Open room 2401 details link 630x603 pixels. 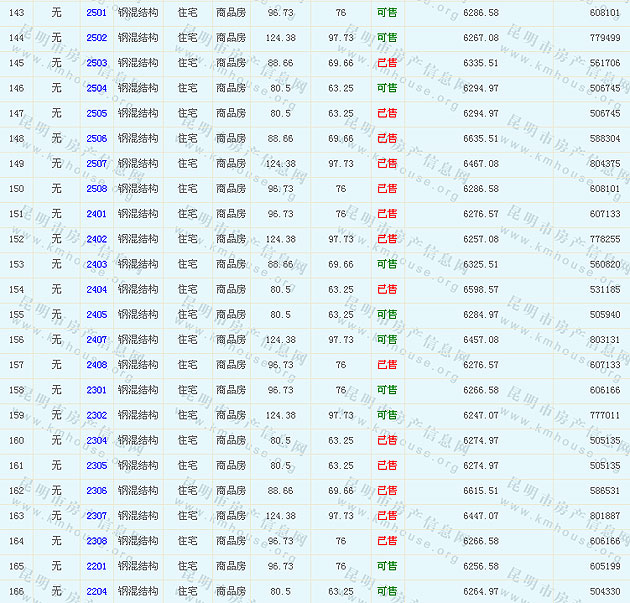[97, 214]
